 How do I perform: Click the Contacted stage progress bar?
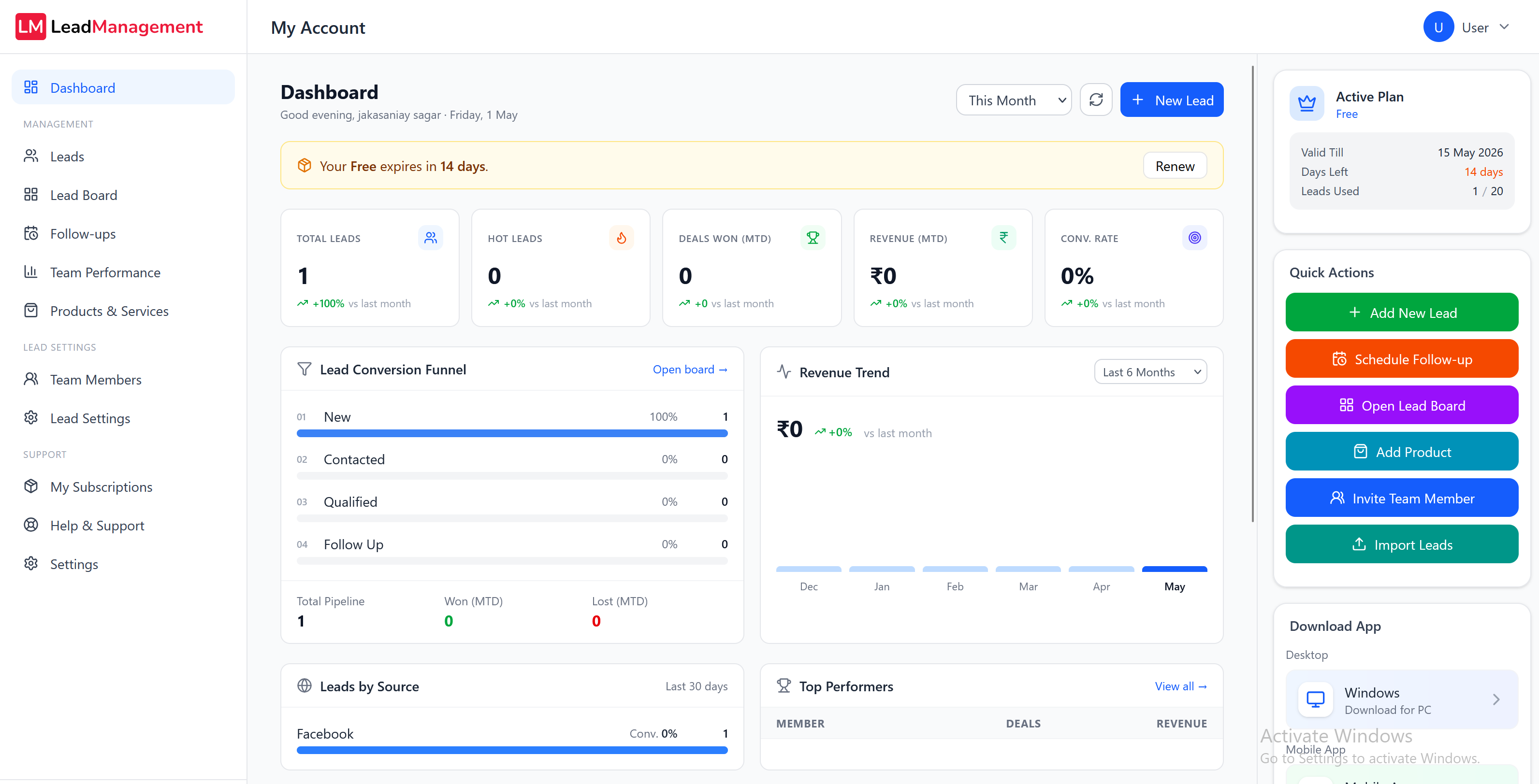512,476
